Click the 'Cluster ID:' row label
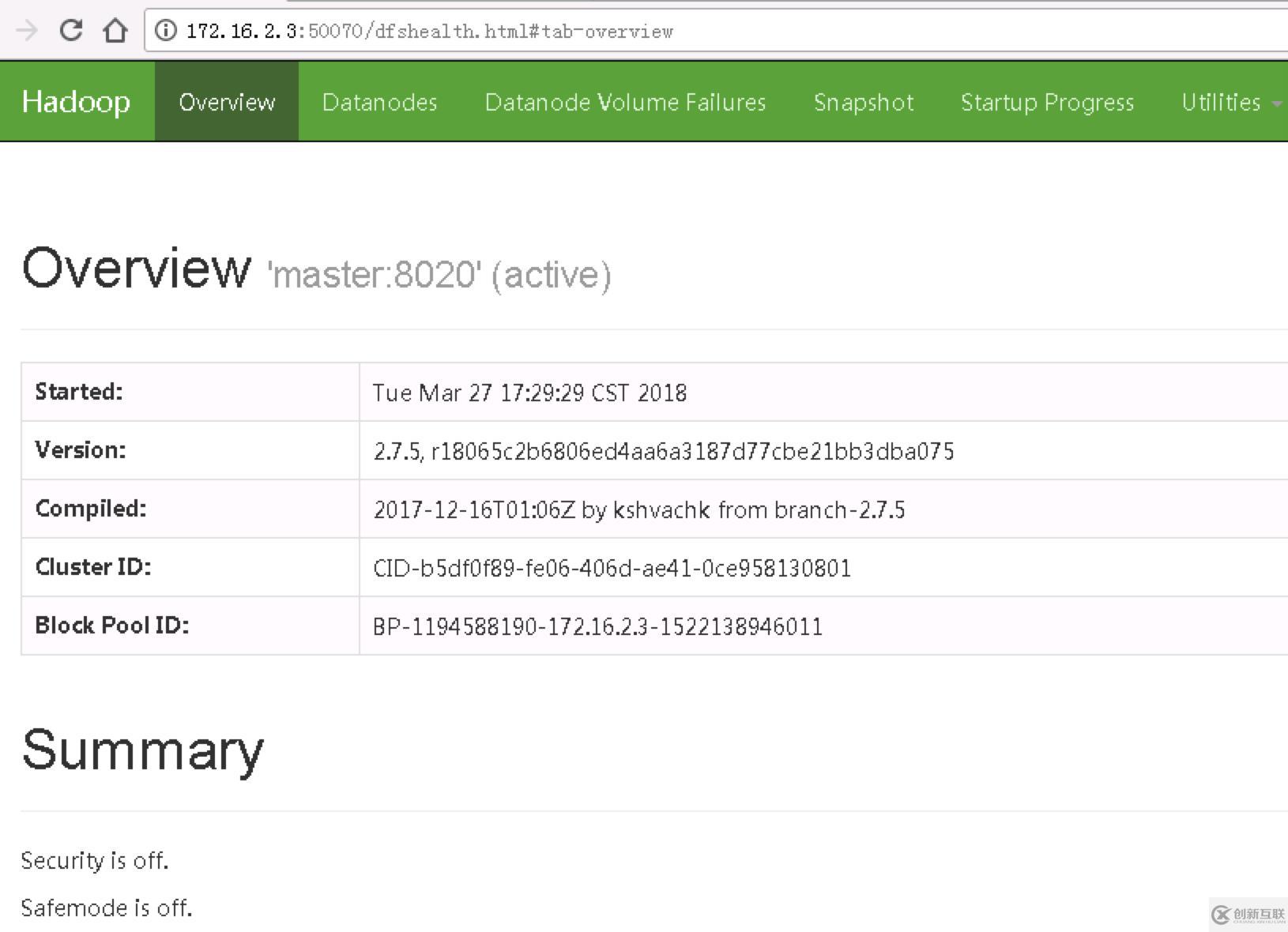The height and width of the screenshot is (932, 1288). (93, 567)
